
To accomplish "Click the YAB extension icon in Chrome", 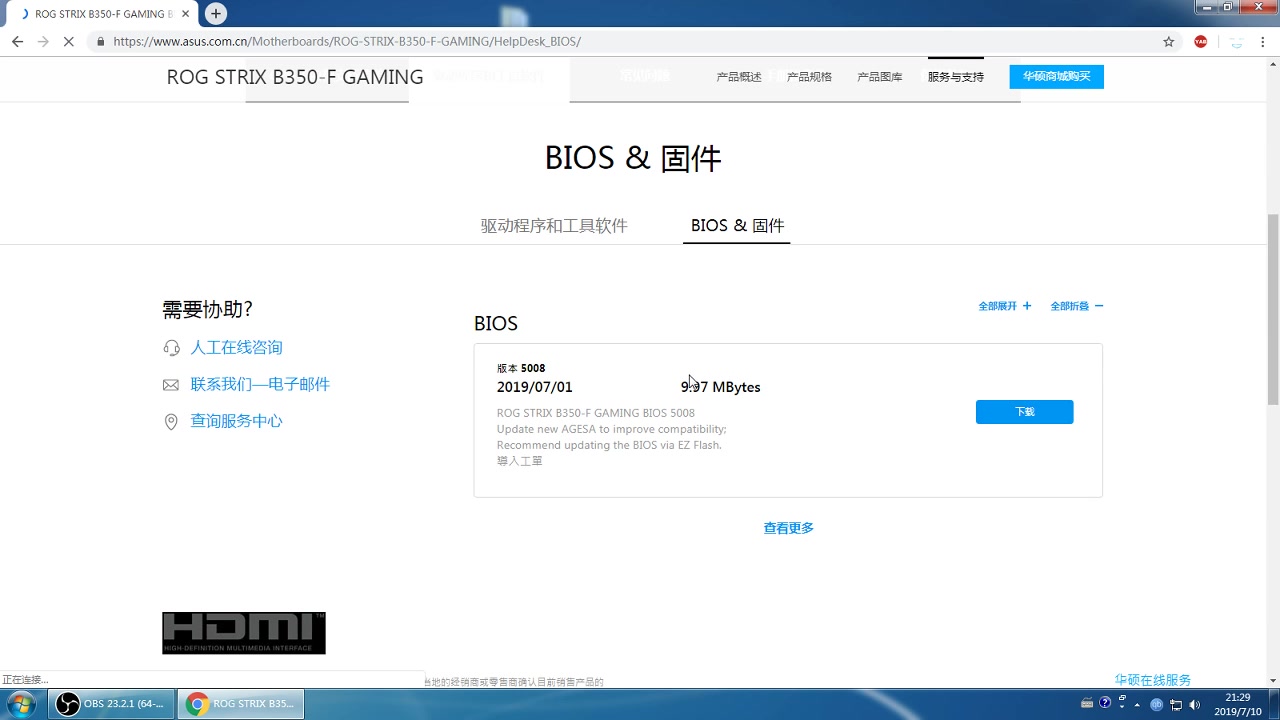I will point(1199,41).
